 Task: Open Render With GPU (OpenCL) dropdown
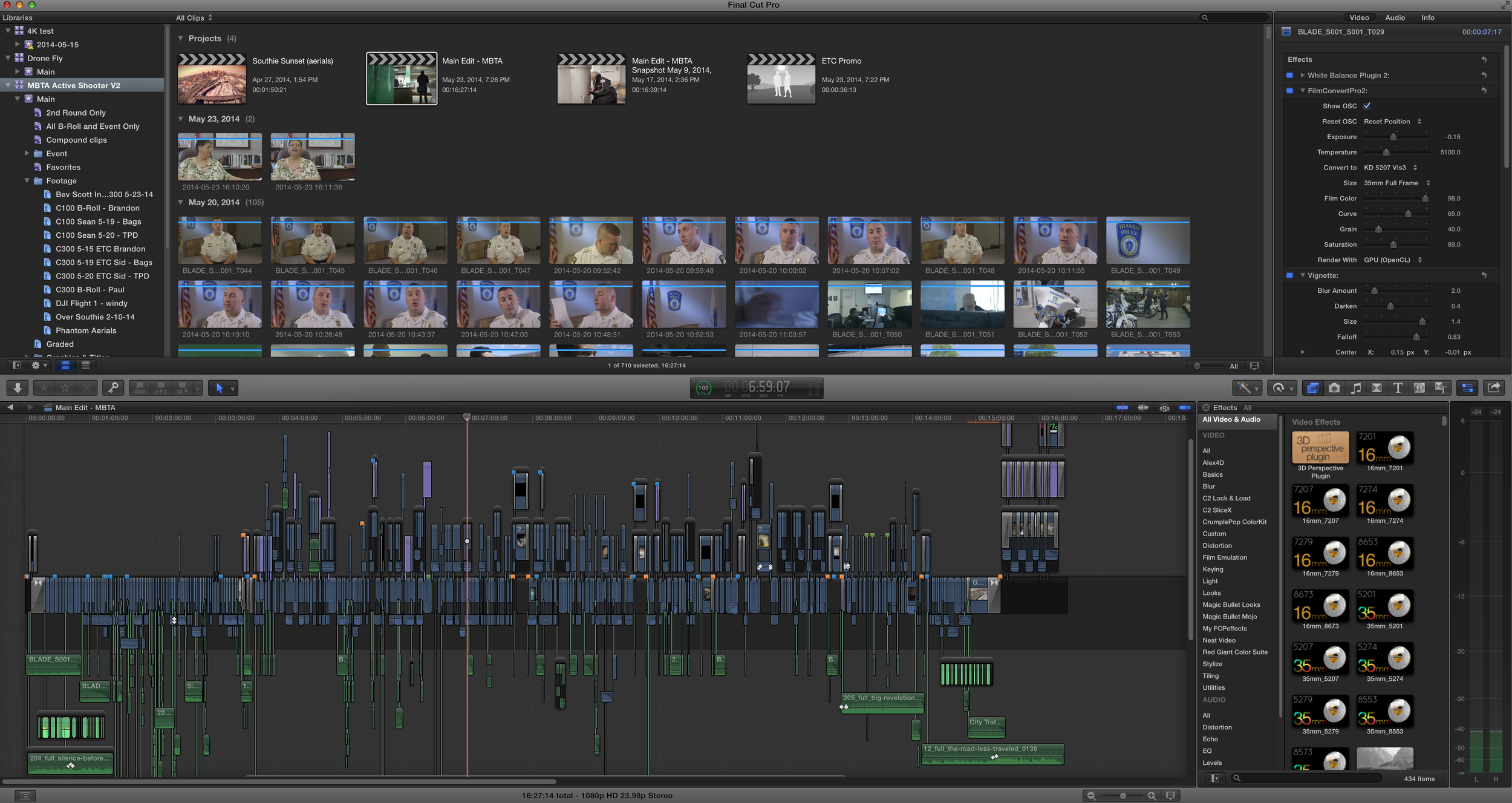pos(1393,260)
